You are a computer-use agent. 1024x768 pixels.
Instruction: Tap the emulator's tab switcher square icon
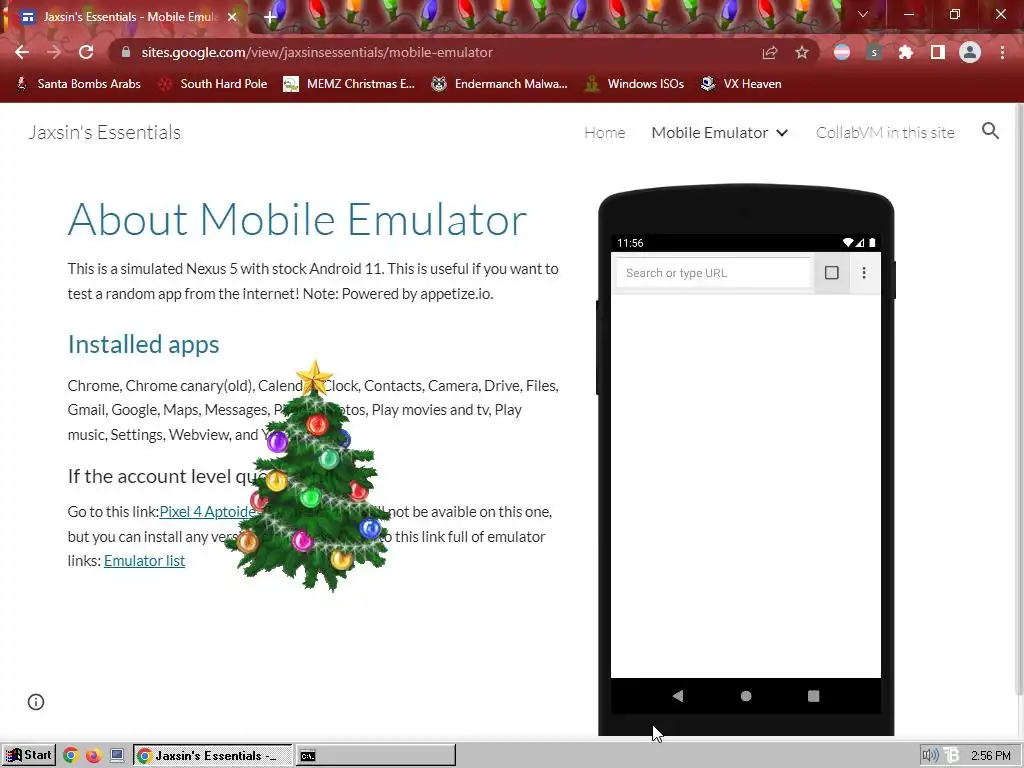click(831, 273)
